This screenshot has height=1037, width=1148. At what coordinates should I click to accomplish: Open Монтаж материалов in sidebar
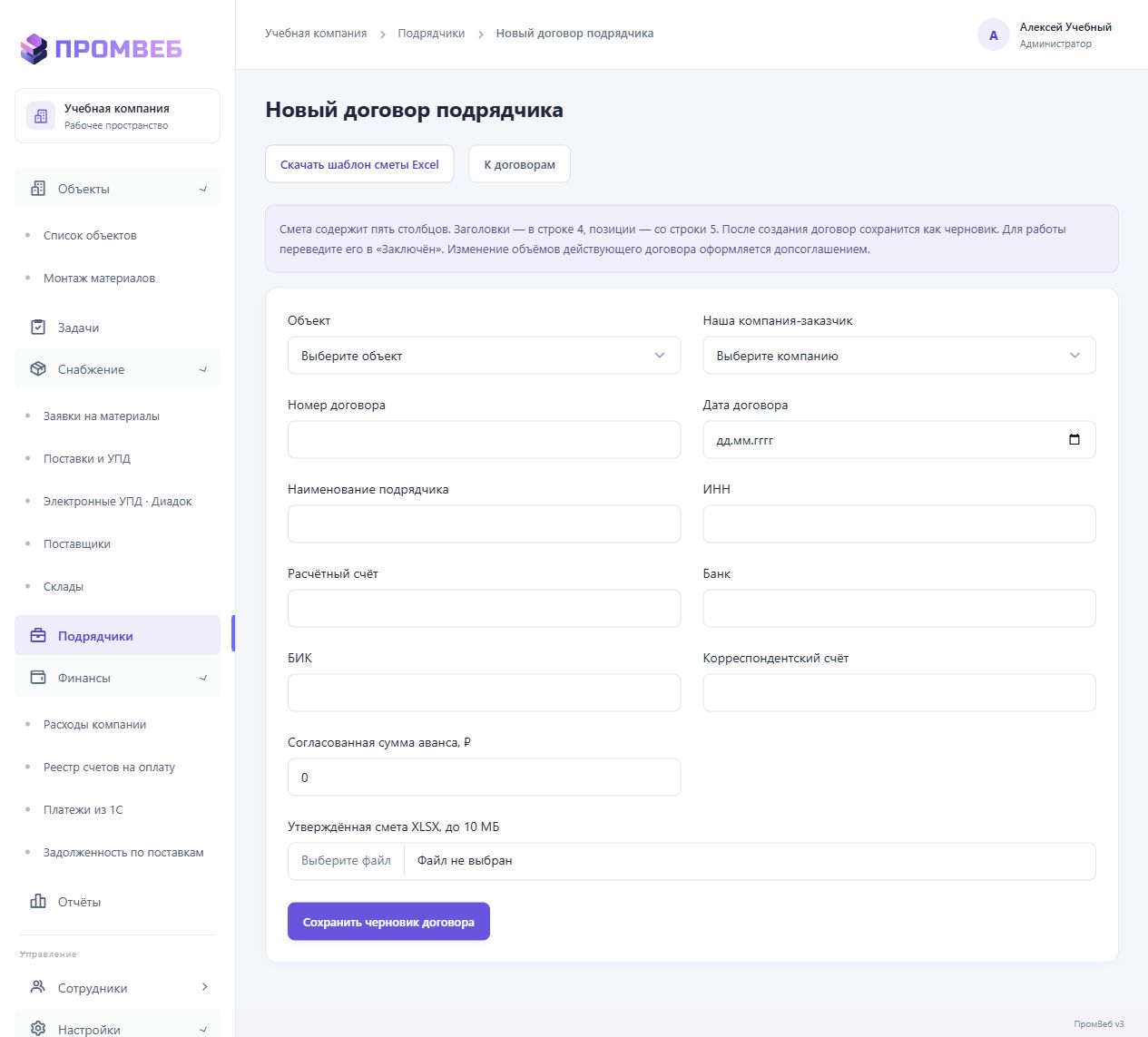coord(99,278)
